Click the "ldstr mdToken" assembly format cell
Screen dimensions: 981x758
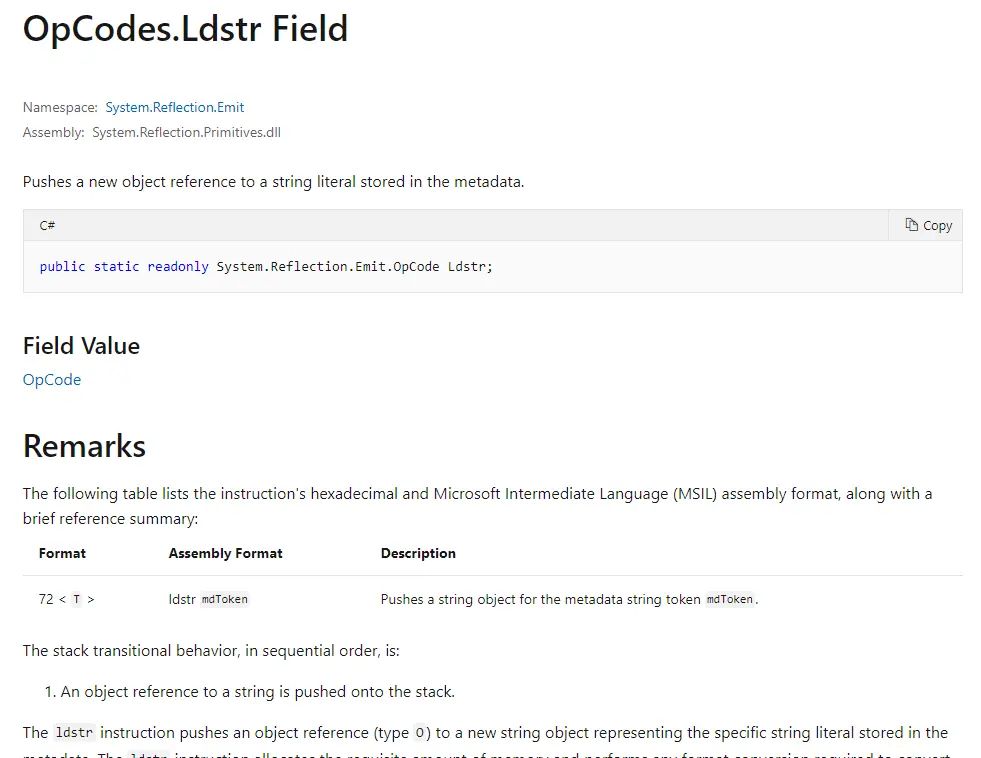tap(208, 600)
